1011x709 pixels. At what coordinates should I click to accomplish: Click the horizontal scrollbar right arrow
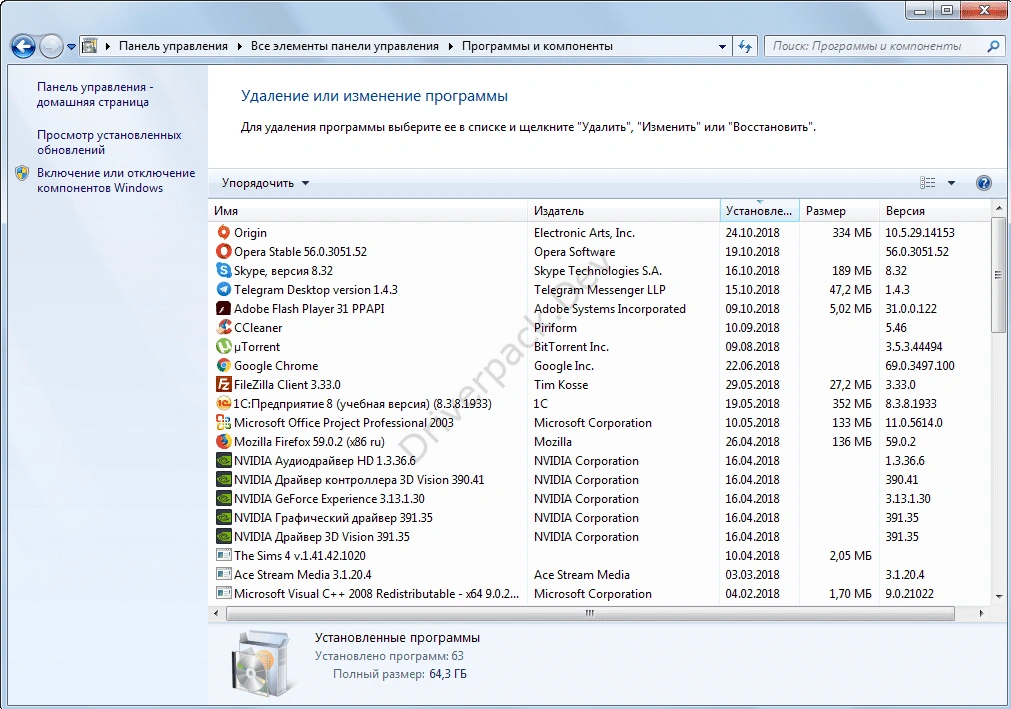[x=981, y=614]
